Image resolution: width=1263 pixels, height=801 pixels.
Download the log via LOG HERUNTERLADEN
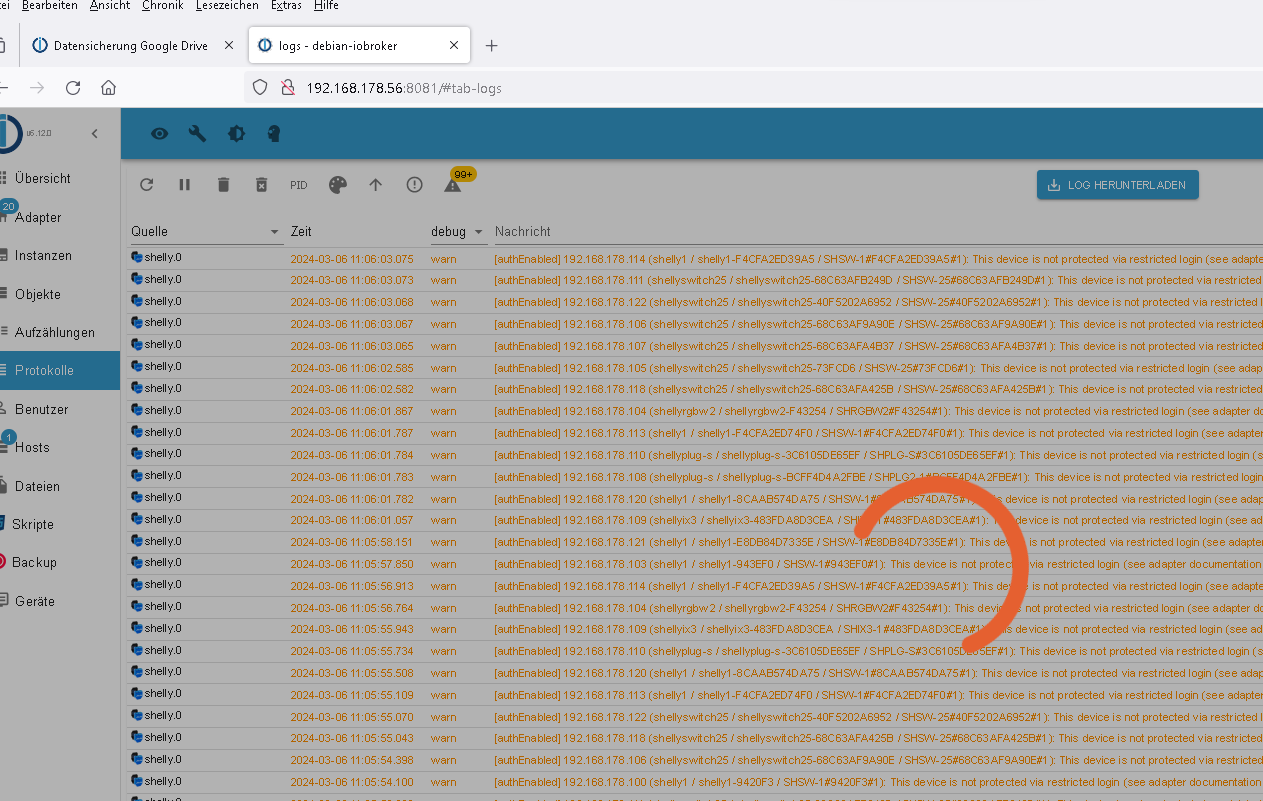pos(1118,185)
